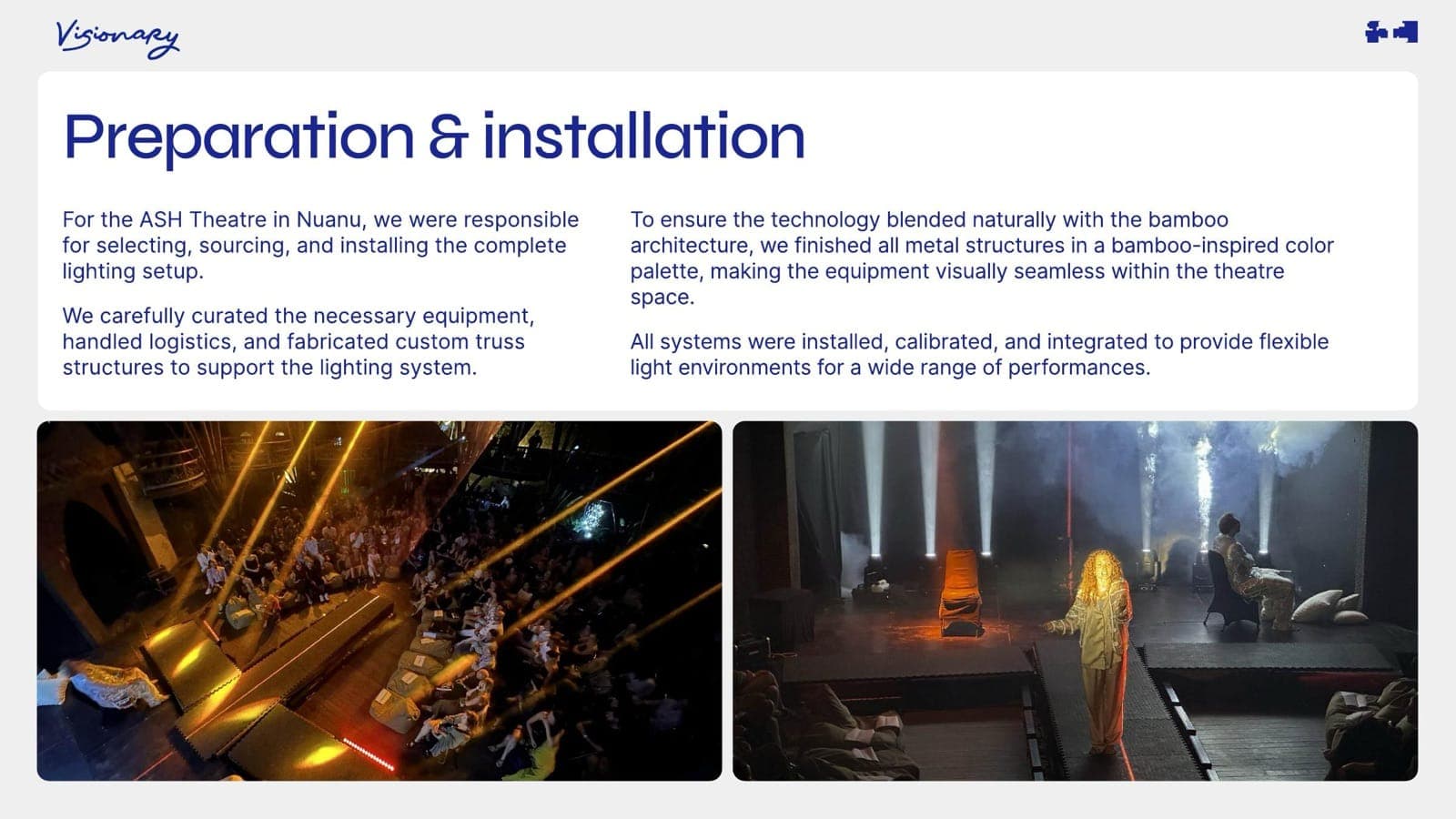Click the 'To ensure the technology blended' paragraph
This screenshot has height=819, width=1456.
click(x=982, y=258)
